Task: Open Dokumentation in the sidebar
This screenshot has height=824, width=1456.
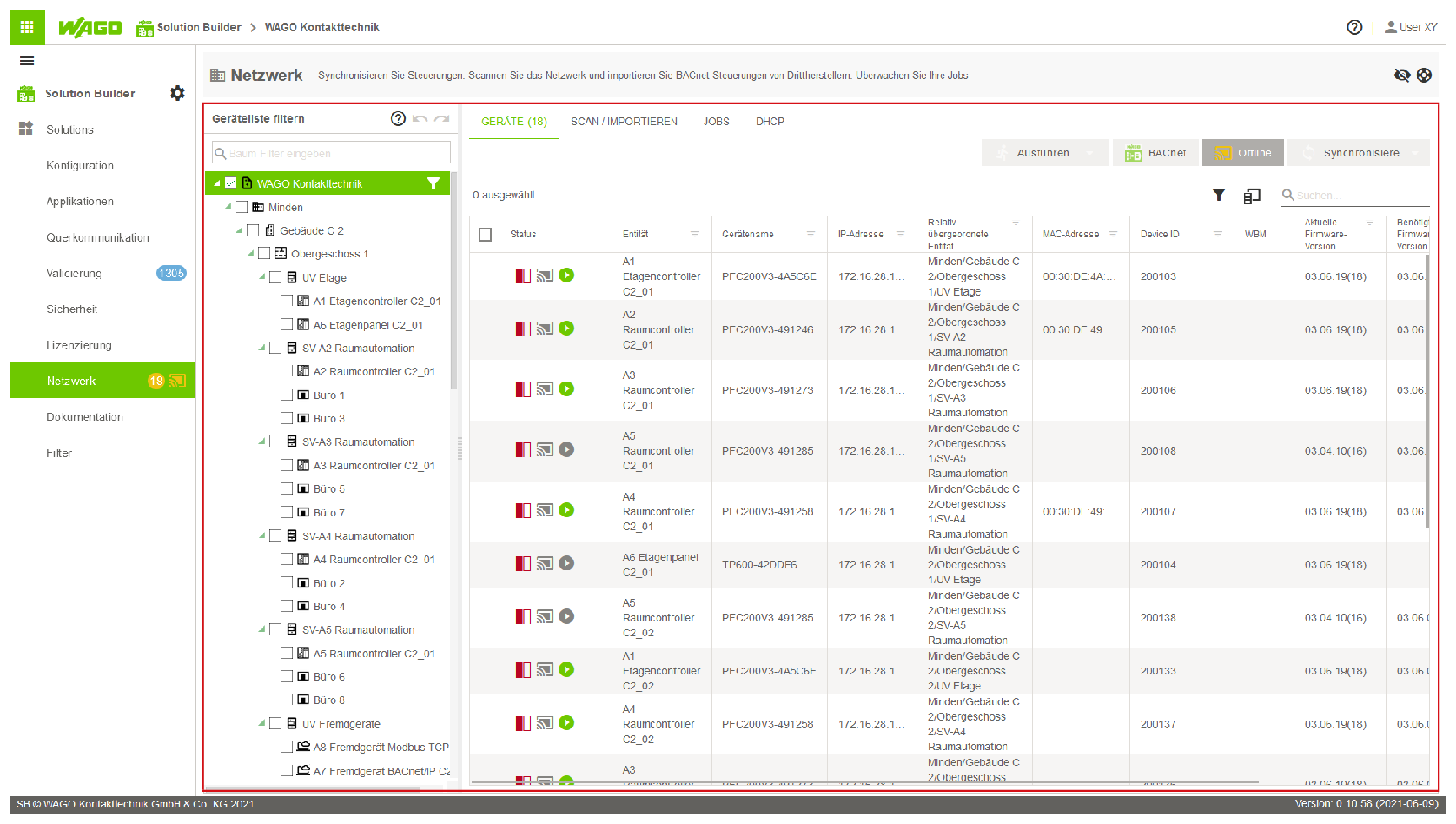Action: [84, 416]
